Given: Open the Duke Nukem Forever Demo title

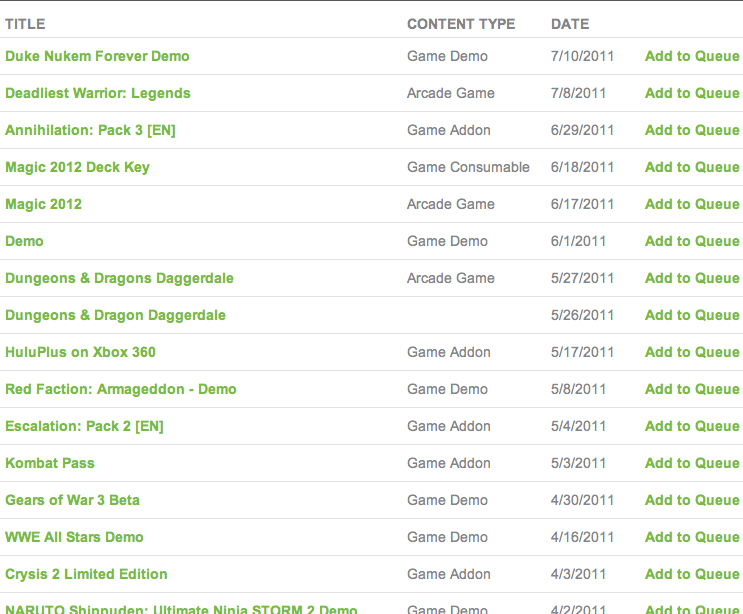Looking at the screenshot, I should tap(97, 56).
